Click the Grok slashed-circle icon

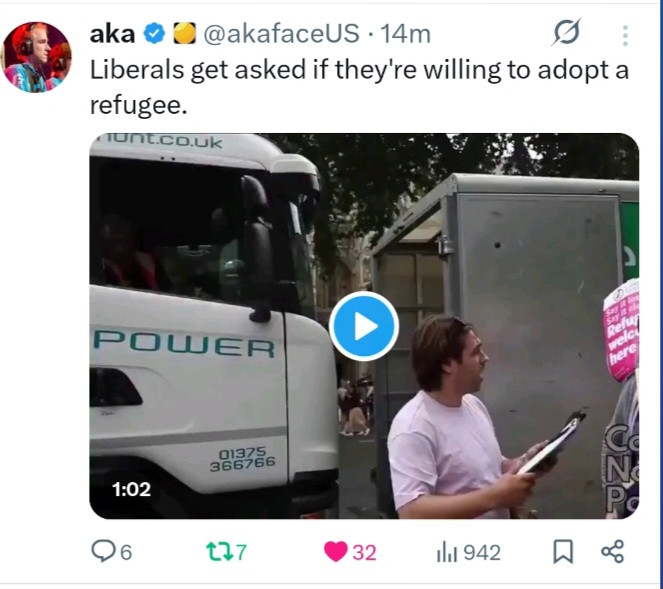[x=567, y=32]
